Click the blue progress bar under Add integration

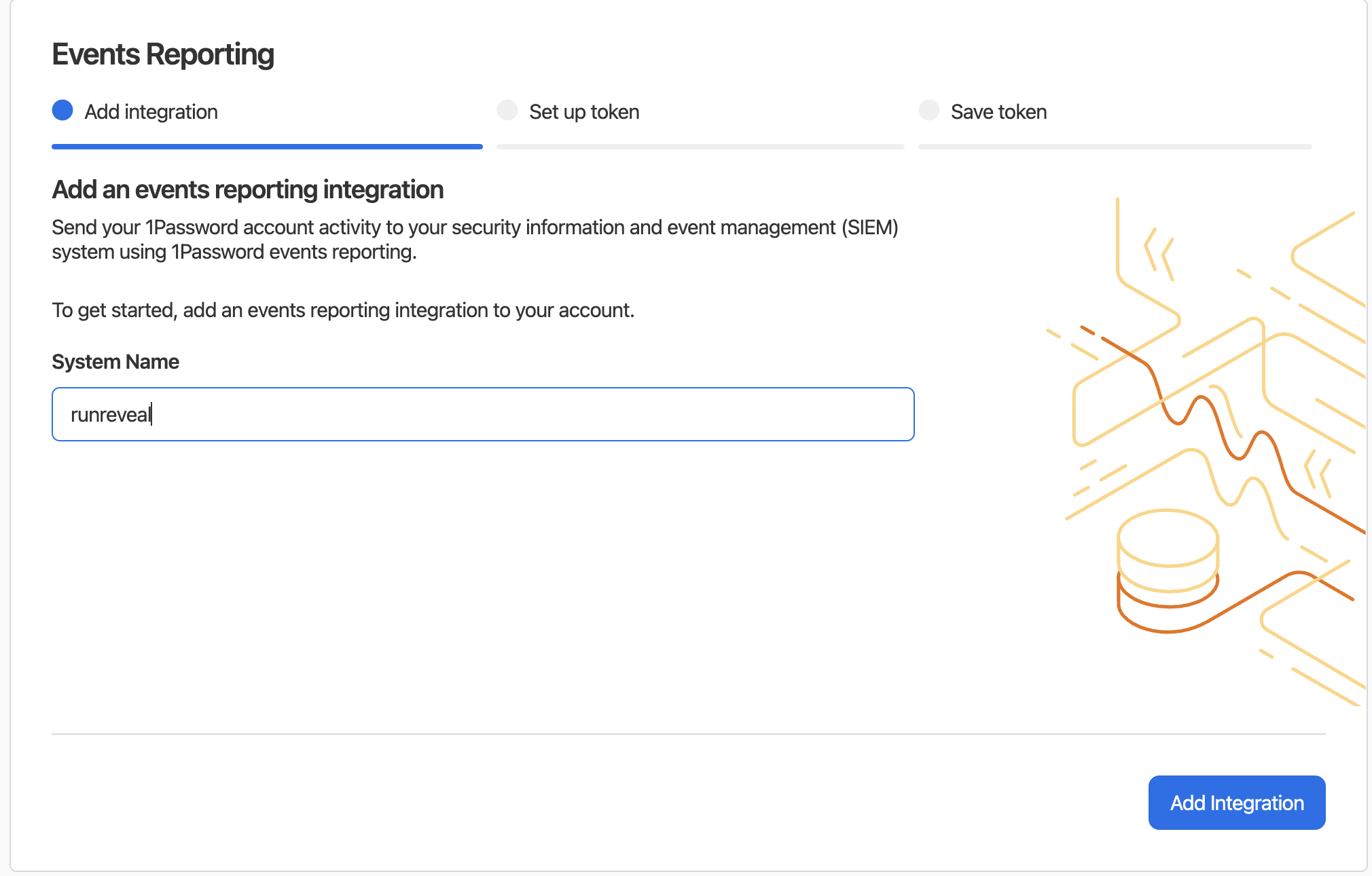pyautogui.click(x=267, y=146)
